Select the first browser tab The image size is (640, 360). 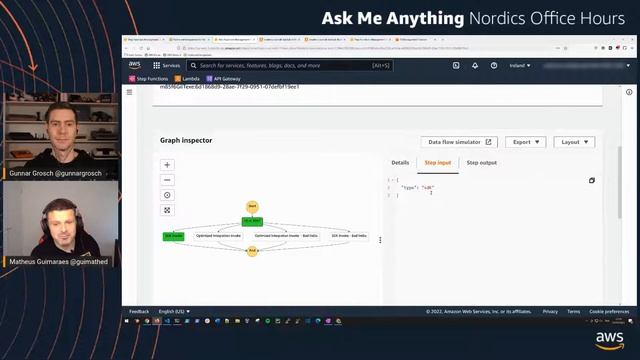(x=145, y=40)
